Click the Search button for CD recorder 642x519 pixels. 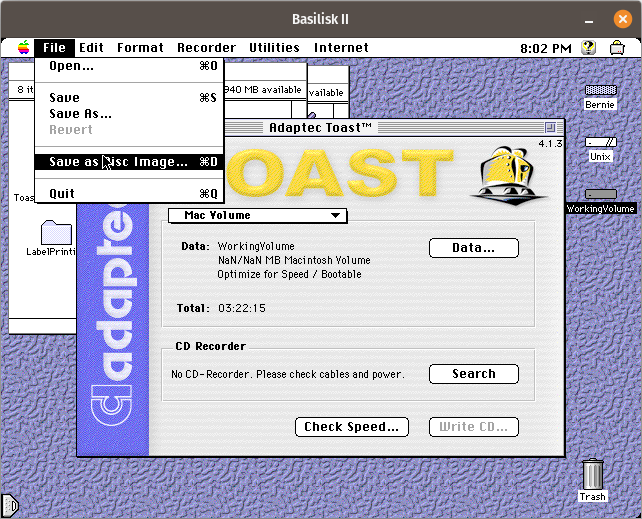(x=474, y=374)
